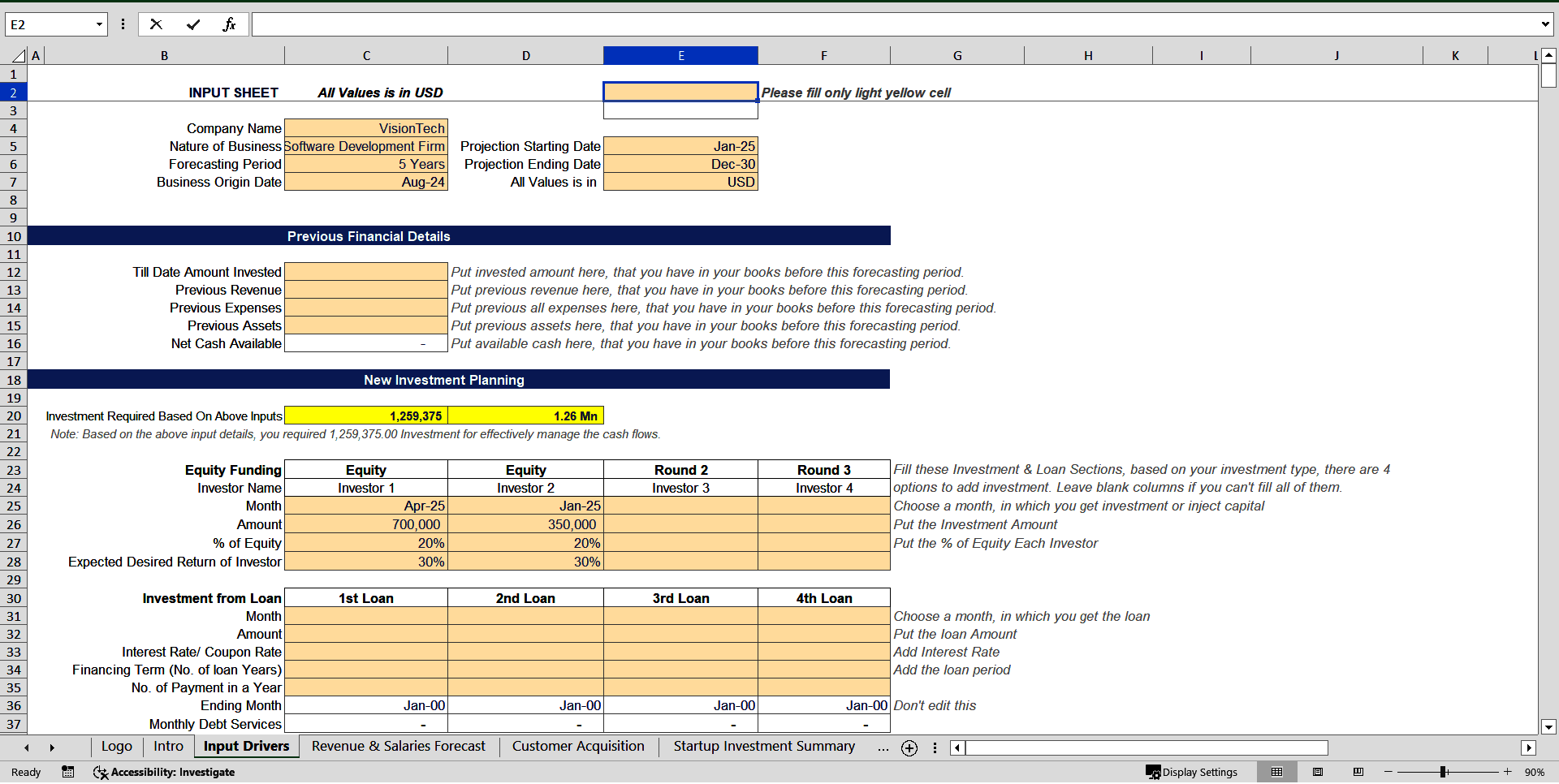1559x784 pixels.
Task: Select row 20 header
Action: point(14,416)
